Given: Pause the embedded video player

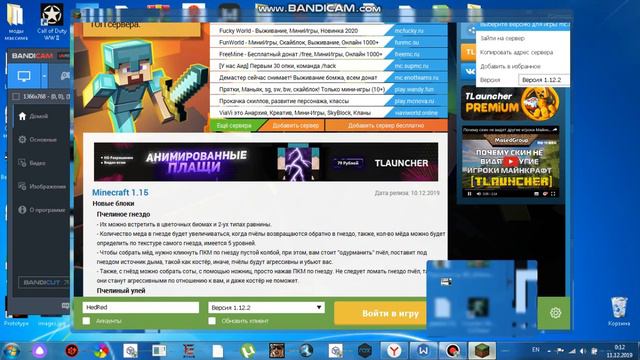Looking at the screenshot, I should 469,194.
